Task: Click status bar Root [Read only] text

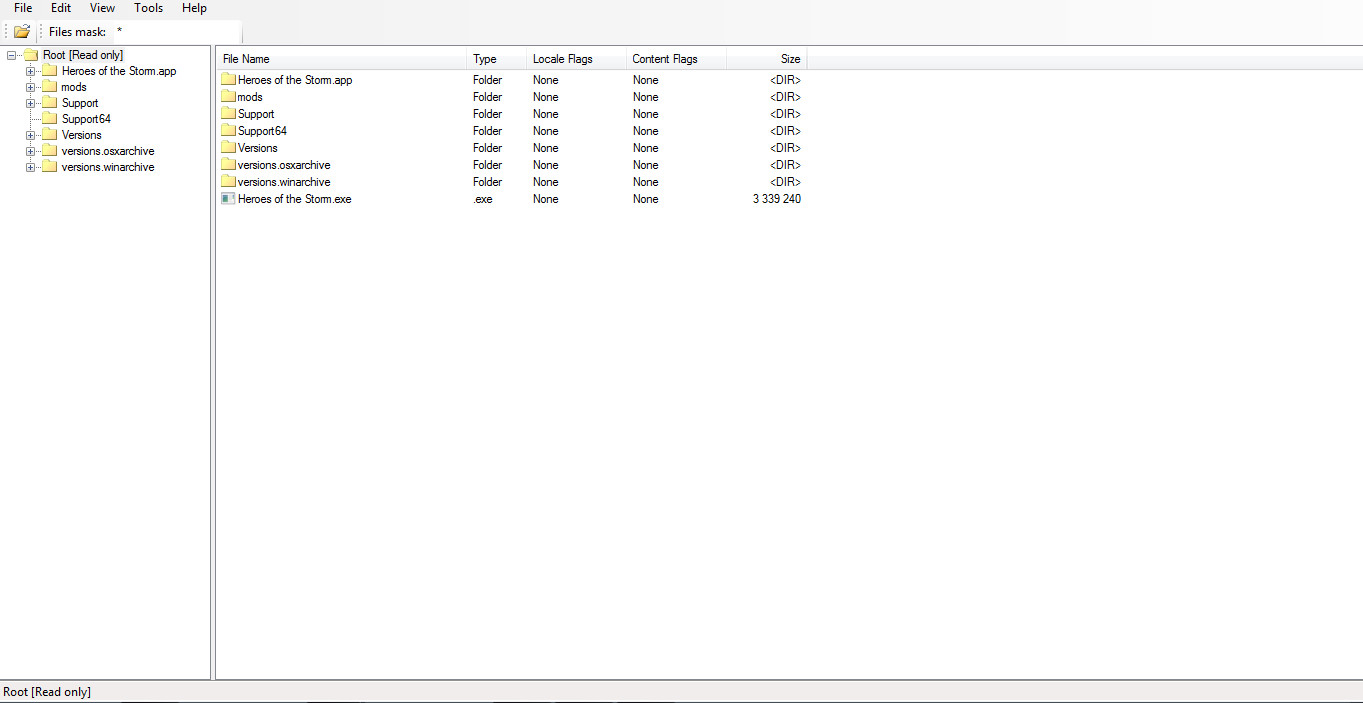Action: (x=47, y=692)
